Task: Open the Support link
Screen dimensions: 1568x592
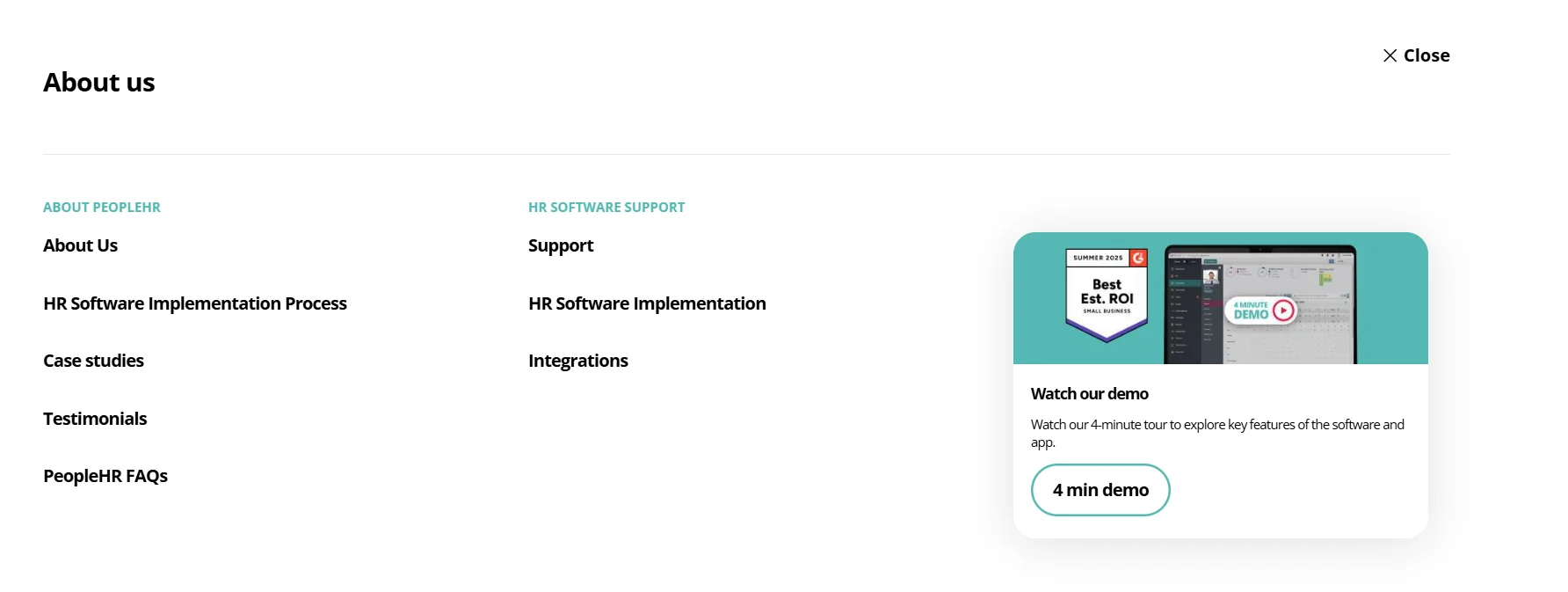Action: point(561,246)
